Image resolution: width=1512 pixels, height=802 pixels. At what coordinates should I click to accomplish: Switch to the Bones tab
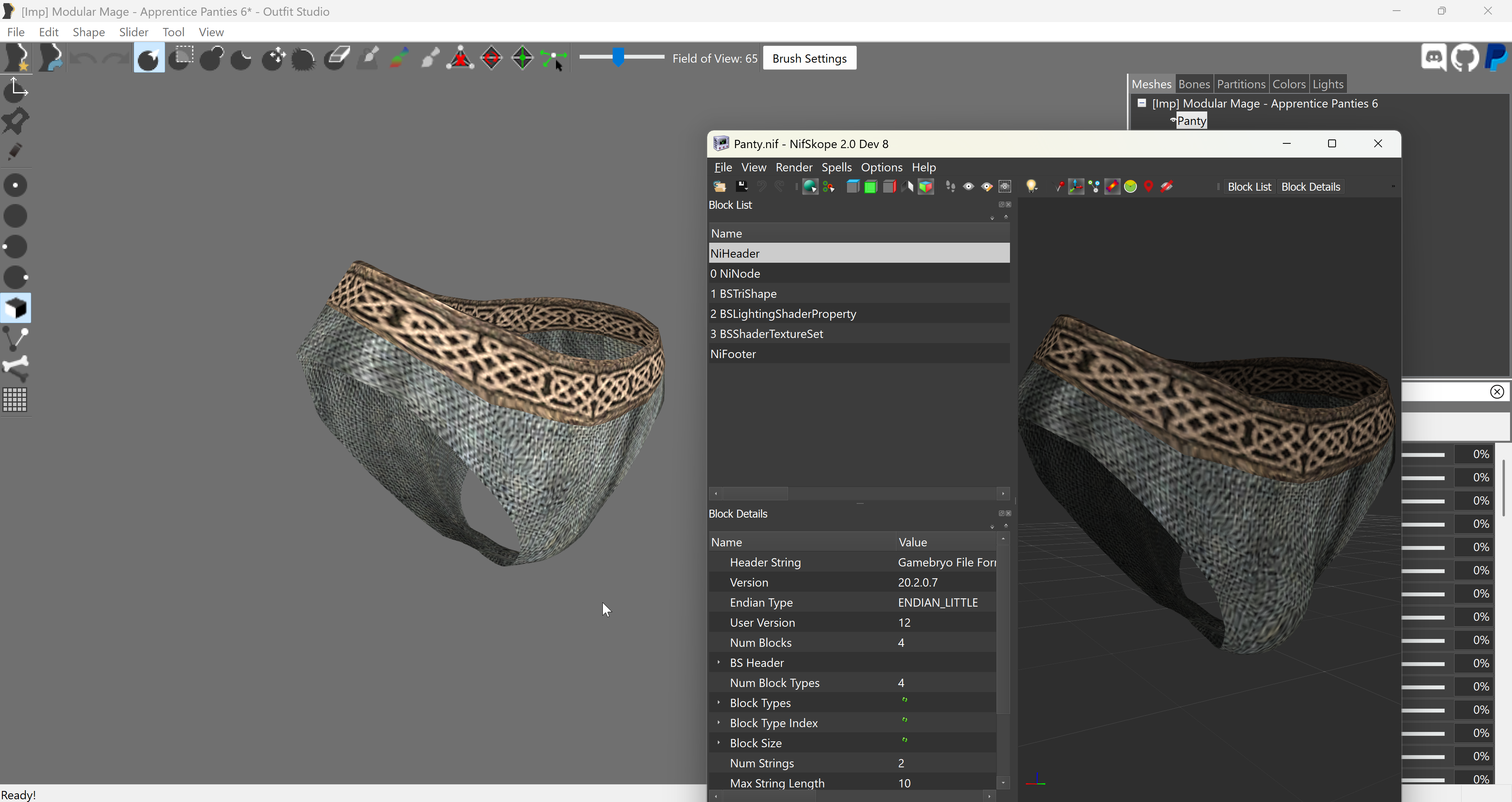point(1194,84)
